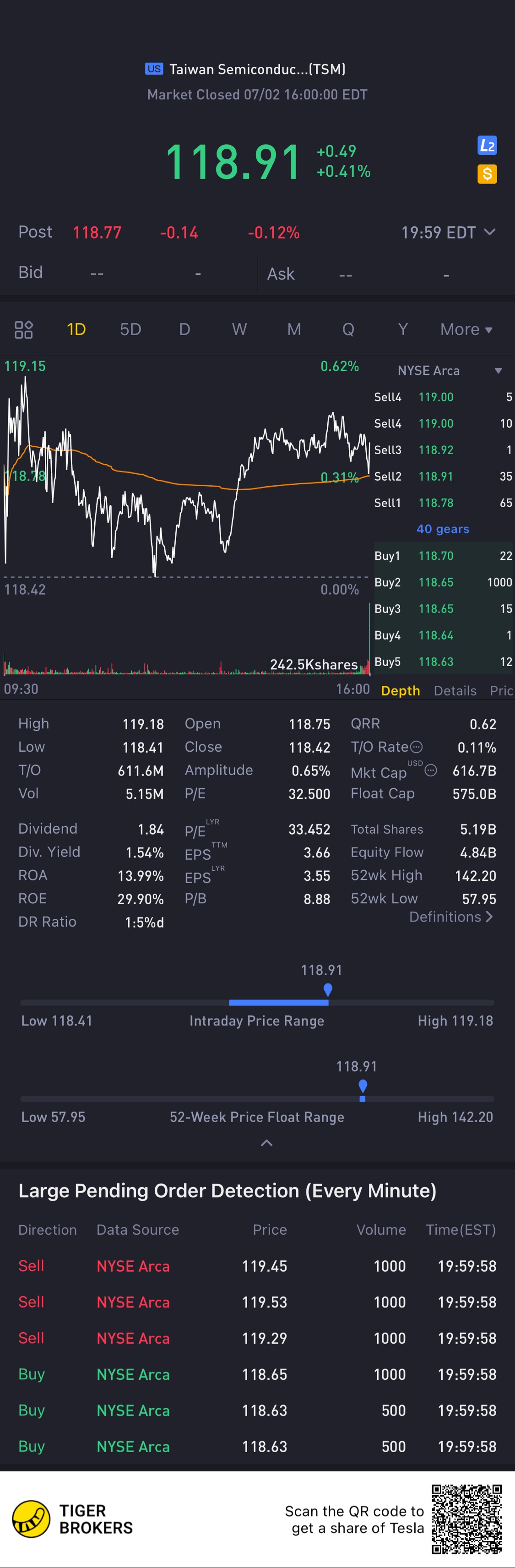Switch to the M monthly chart tab
Screen dimensions: 515x1568
(x=294, y=329)
